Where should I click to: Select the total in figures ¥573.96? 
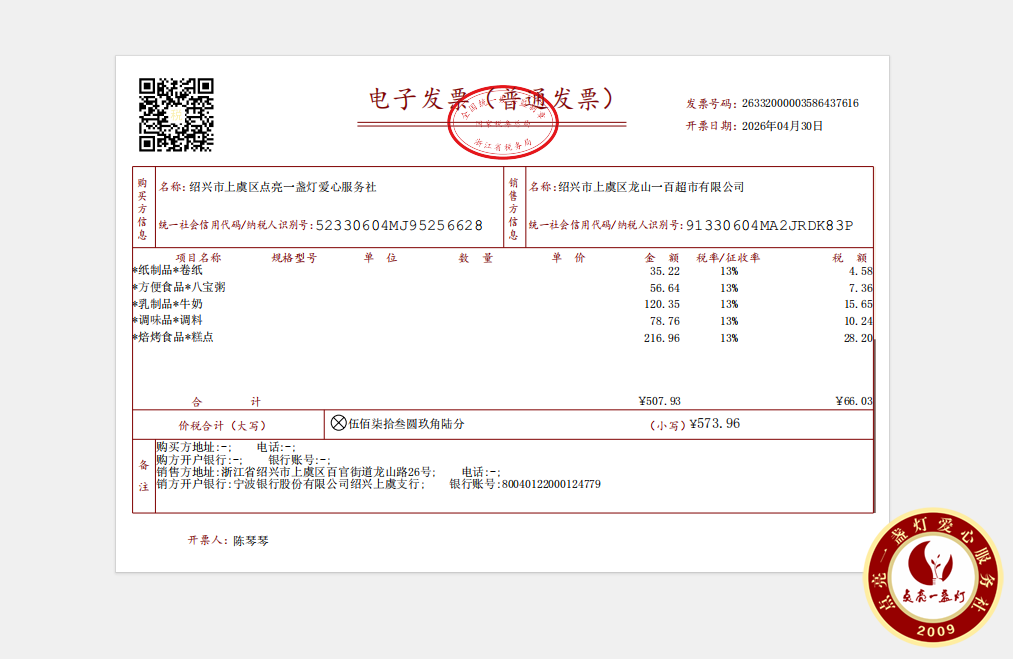pos(714,424)
